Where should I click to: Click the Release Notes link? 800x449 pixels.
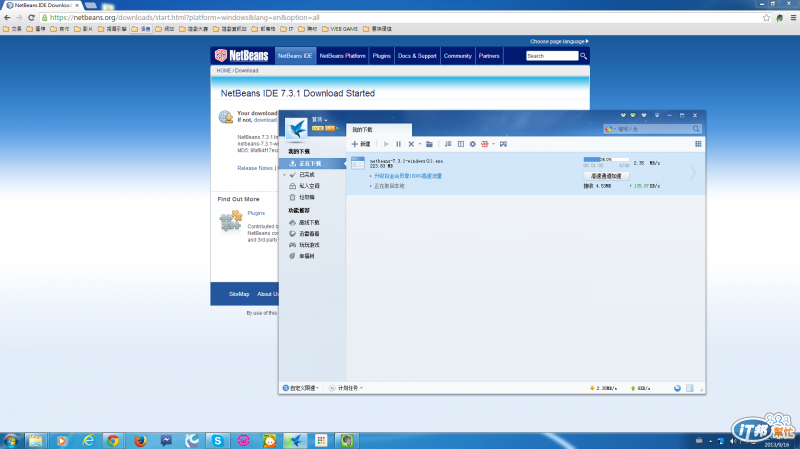255,168
